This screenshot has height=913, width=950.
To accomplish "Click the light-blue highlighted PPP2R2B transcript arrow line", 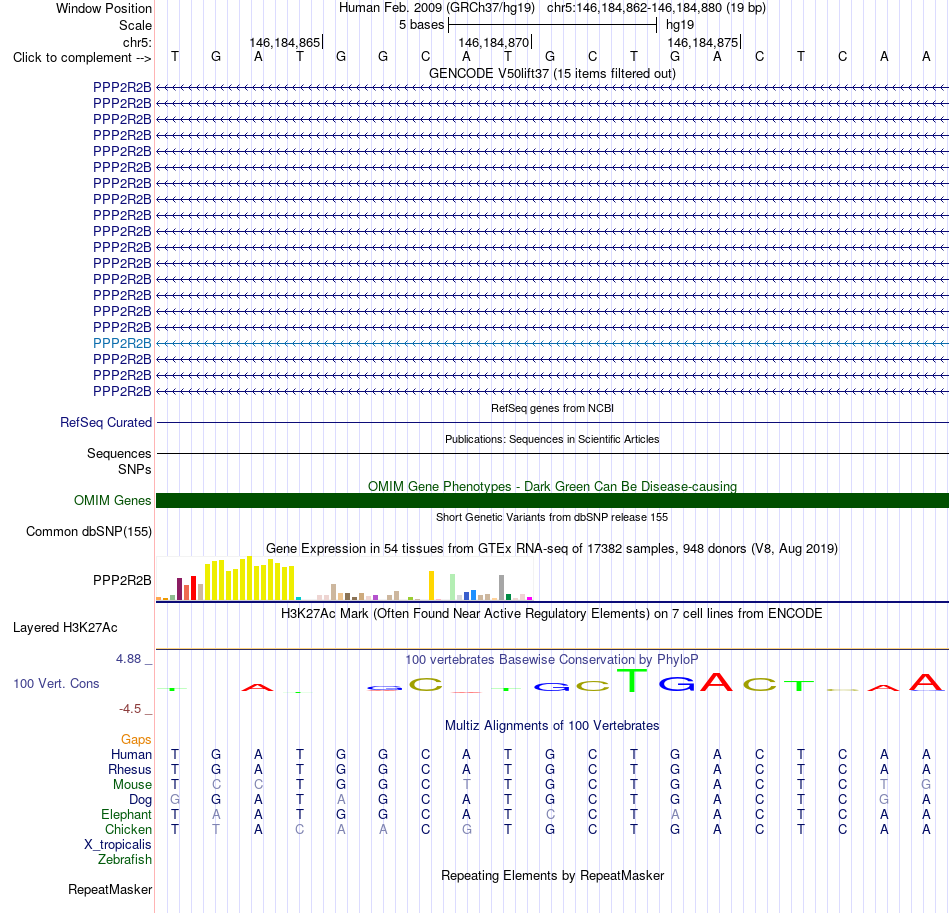I will click(x=552, y=343).
